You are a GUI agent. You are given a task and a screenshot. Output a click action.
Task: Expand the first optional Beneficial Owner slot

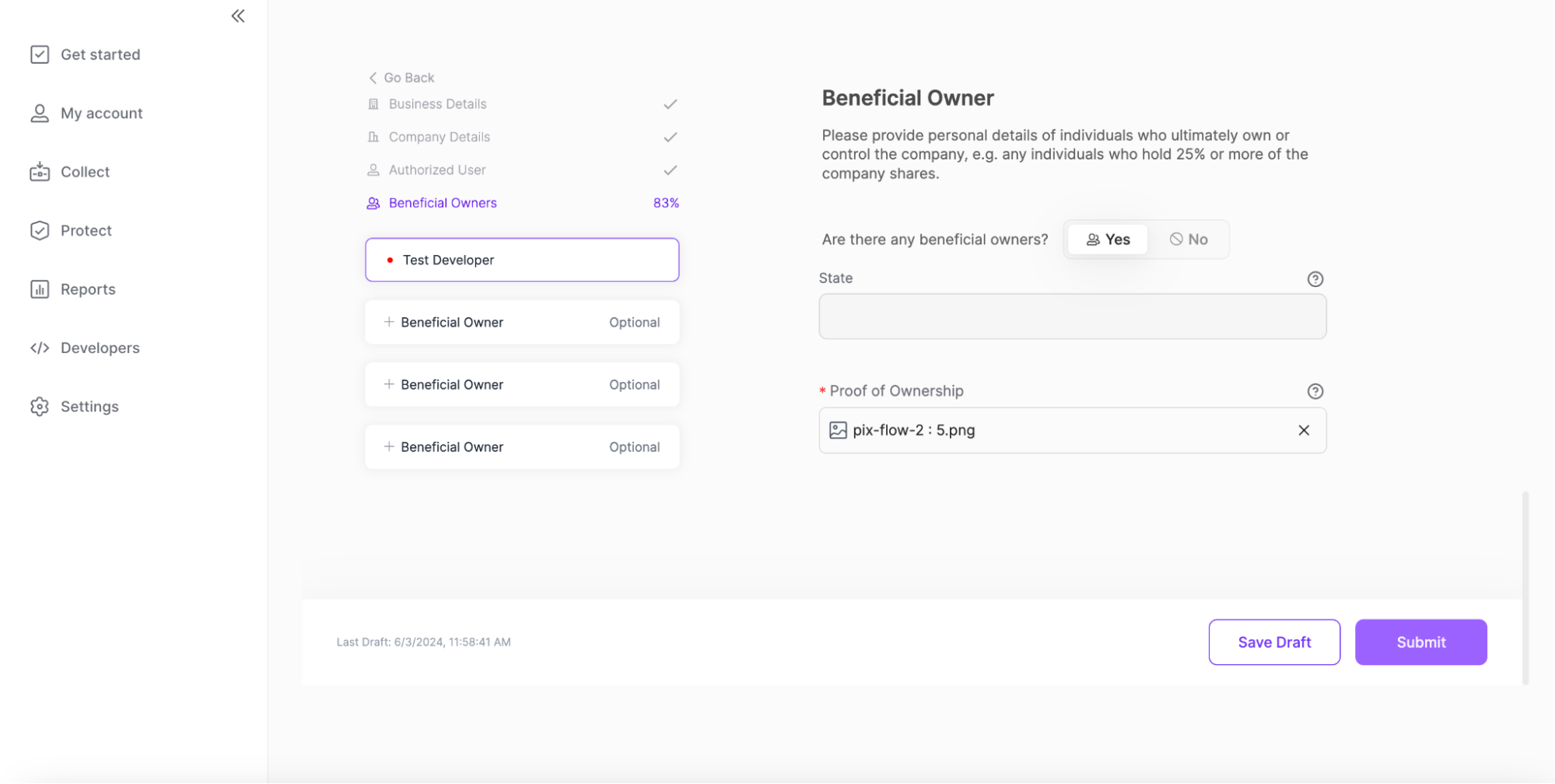coord(522,322)
